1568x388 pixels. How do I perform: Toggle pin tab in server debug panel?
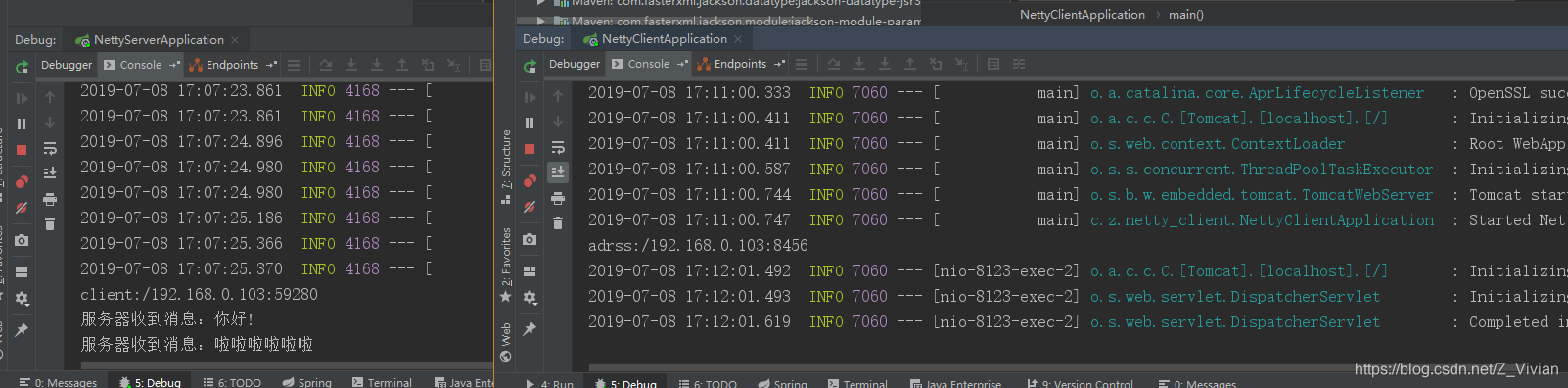click(22, 330)
